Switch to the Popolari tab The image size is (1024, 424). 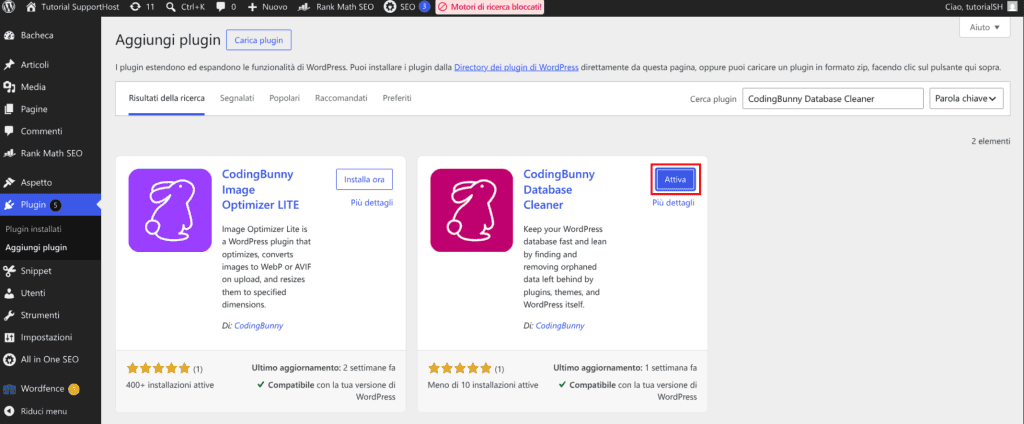[x=285, y=98]
